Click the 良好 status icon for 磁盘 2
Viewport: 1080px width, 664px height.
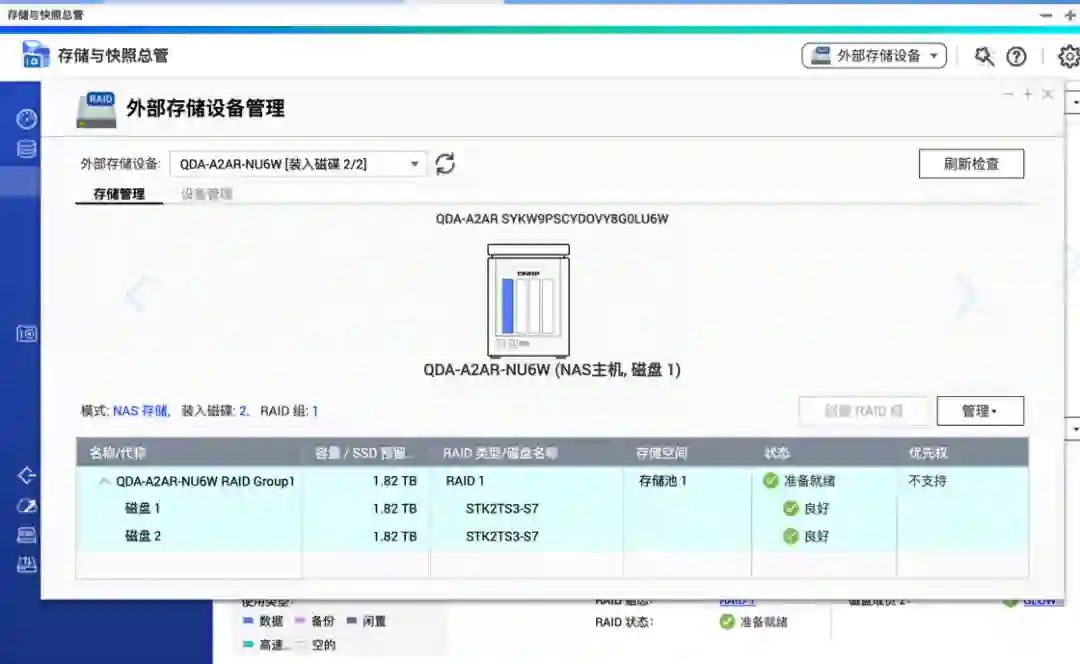[791, 536]
